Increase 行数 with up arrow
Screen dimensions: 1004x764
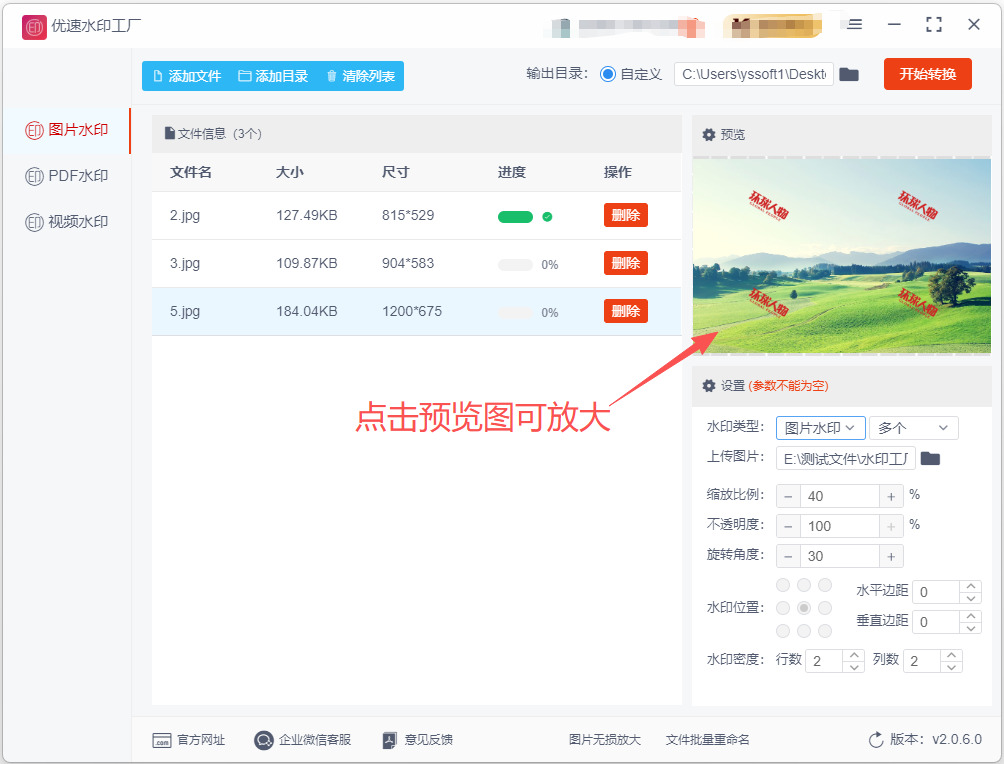pyautogui.click(x=854, y=655)
